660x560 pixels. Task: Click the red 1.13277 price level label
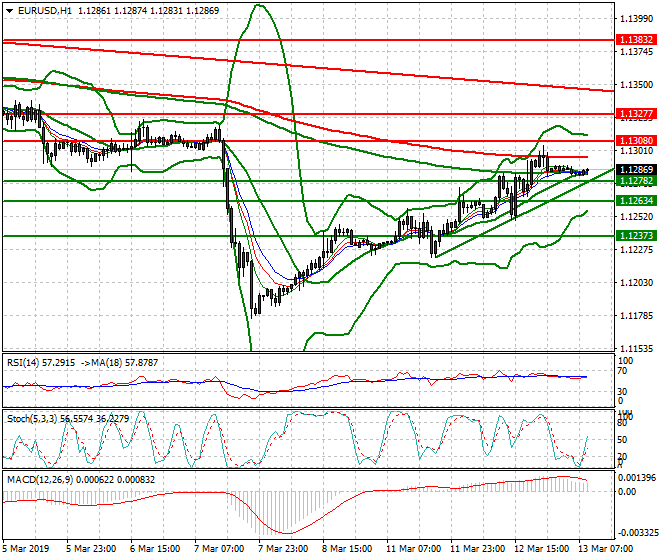point(636,114)
